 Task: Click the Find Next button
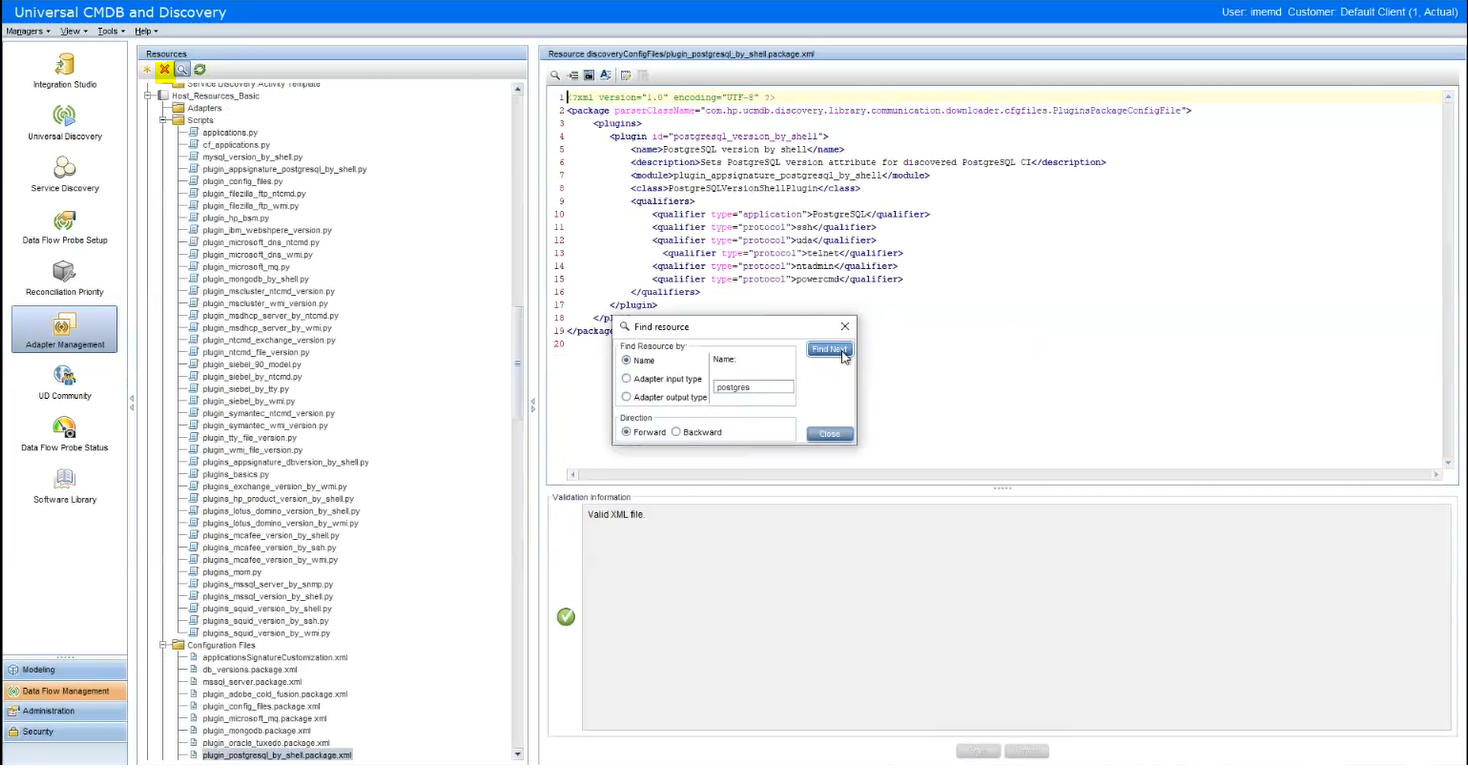(829, 349)
